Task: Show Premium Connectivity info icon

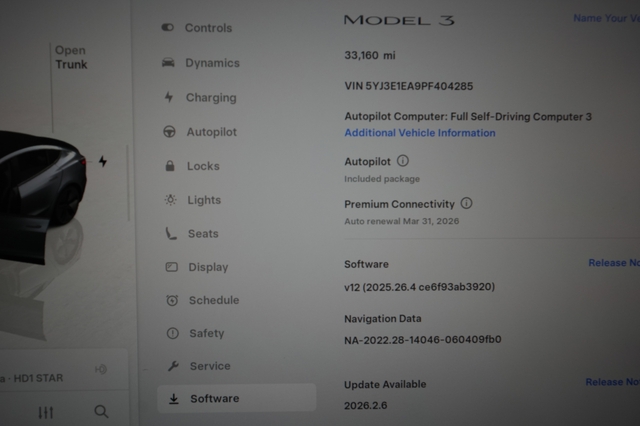Action: point(467,203)
